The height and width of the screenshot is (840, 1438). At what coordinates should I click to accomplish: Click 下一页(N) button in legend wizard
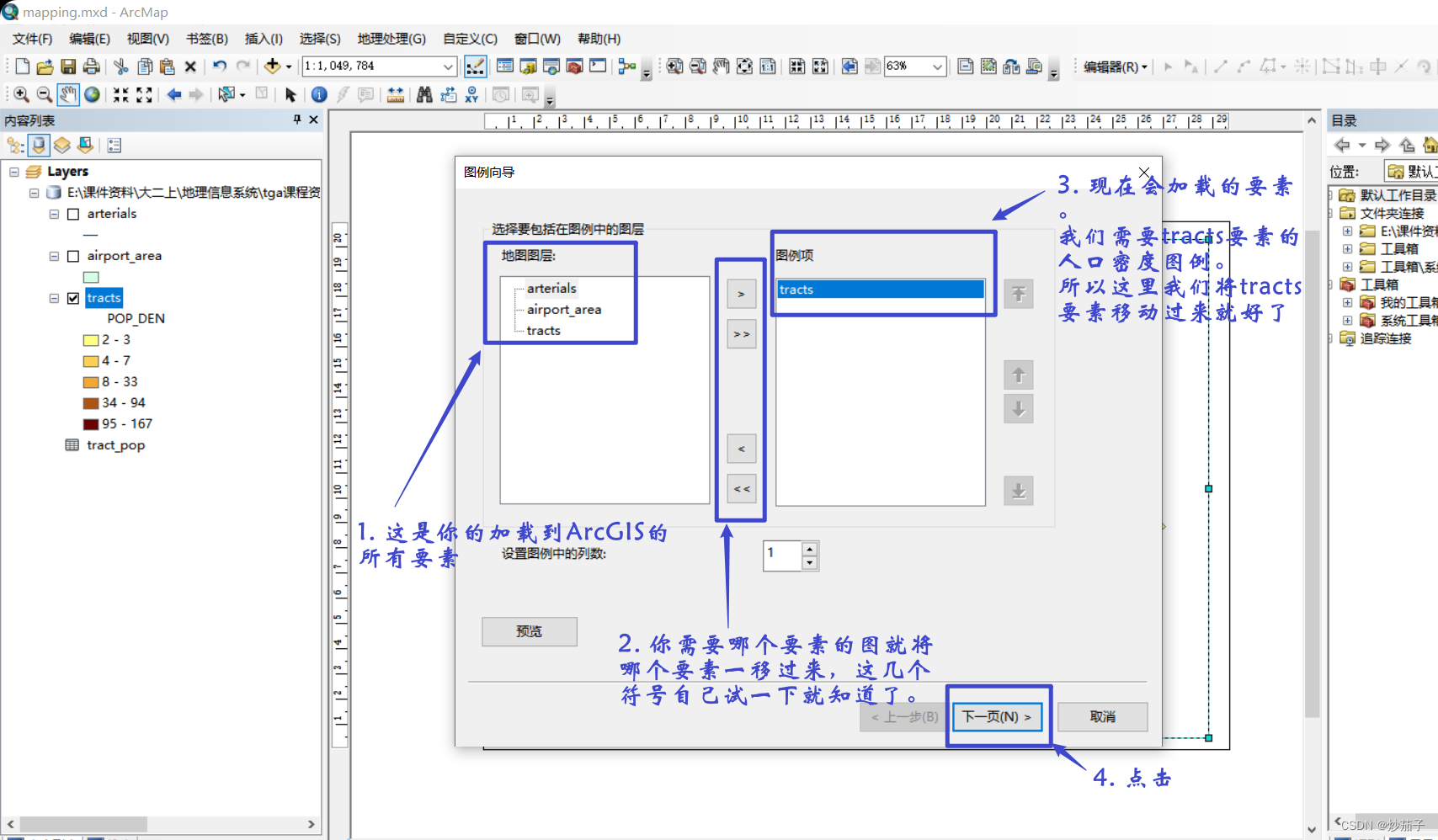pos(998,717)
